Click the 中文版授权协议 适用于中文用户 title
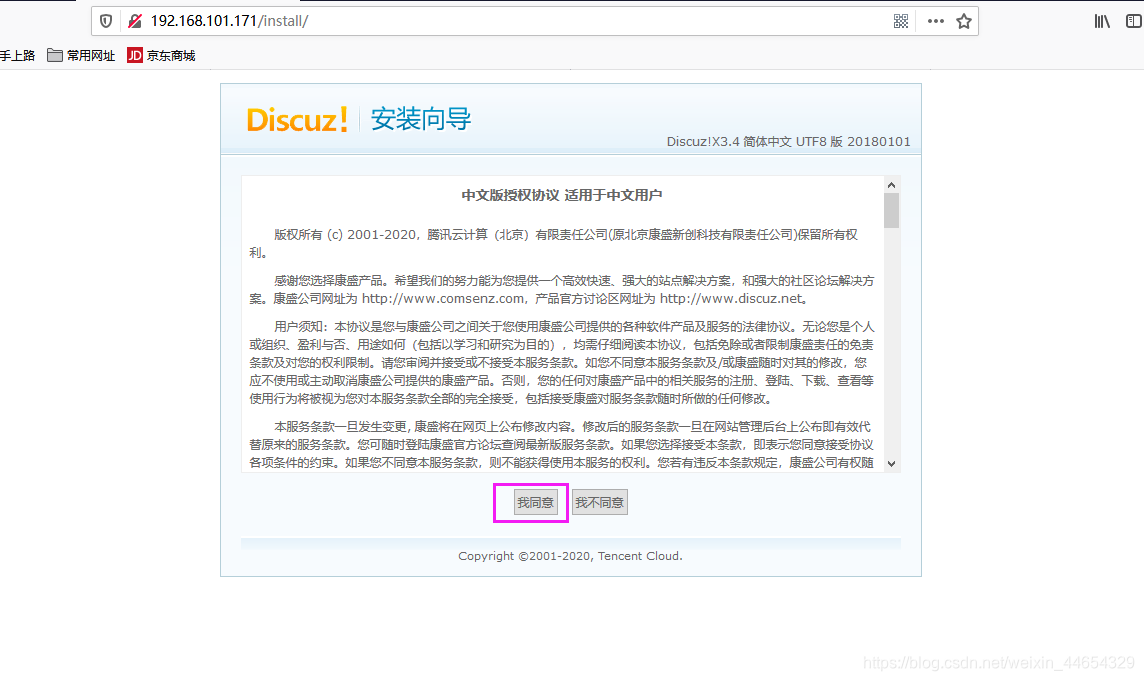This screenshot has height=681, width=1144. pos(562,195)
